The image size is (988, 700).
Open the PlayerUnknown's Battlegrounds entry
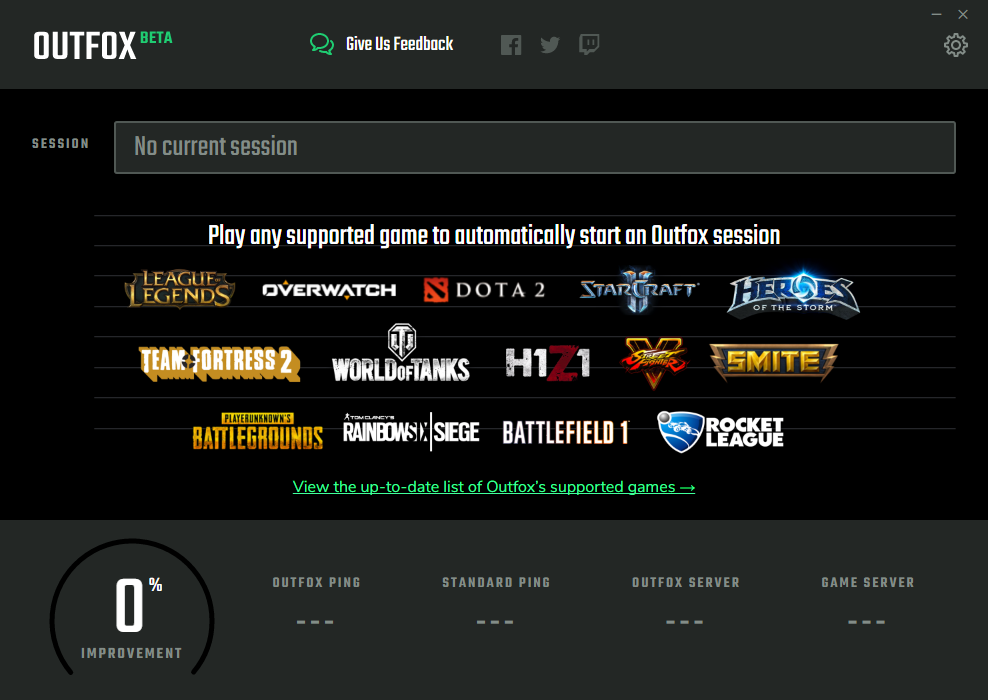(x=258, y=430)
